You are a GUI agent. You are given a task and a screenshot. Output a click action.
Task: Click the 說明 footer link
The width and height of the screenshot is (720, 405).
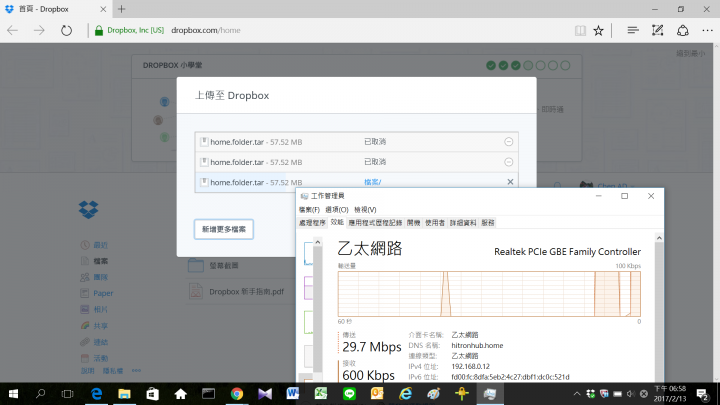click(x=88, y=371)
